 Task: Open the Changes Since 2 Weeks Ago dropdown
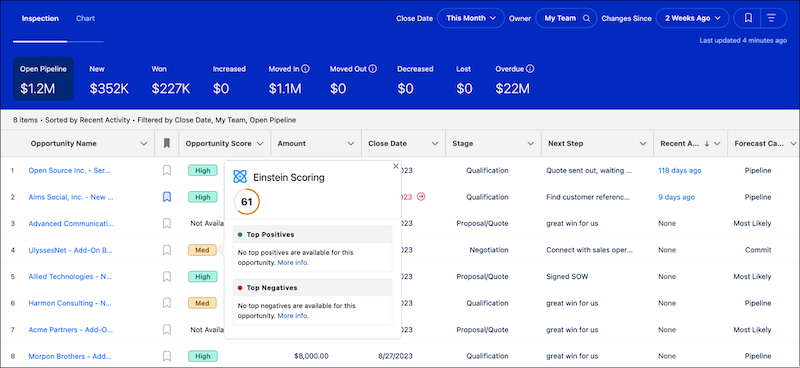(x=692, y=18)
